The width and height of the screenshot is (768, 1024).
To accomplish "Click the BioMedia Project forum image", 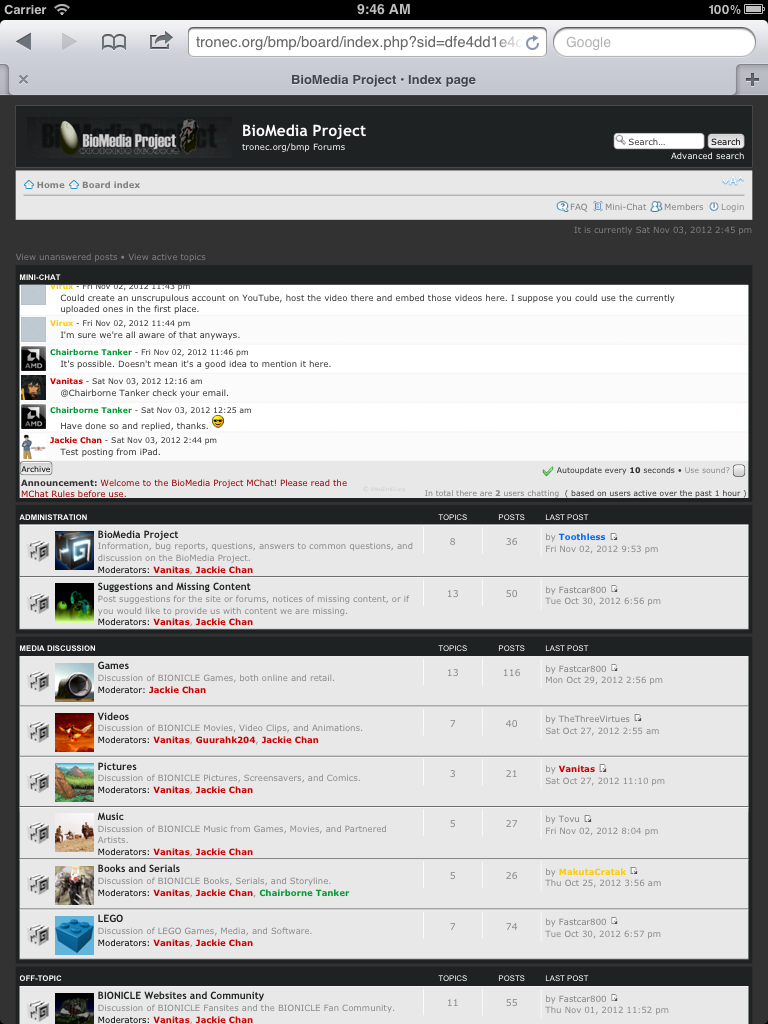I will click(x=74, y=550).
